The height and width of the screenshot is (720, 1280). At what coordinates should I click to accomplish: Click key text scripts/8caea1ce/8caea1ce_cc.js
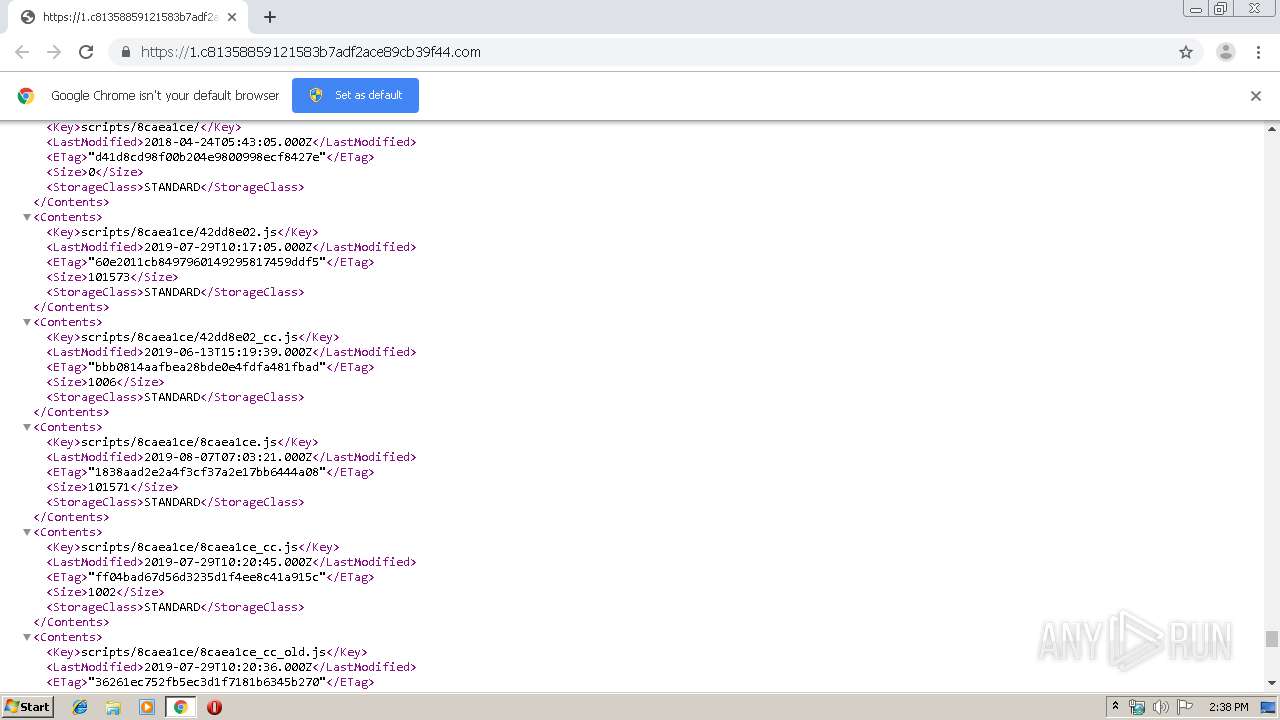(190, 547)
